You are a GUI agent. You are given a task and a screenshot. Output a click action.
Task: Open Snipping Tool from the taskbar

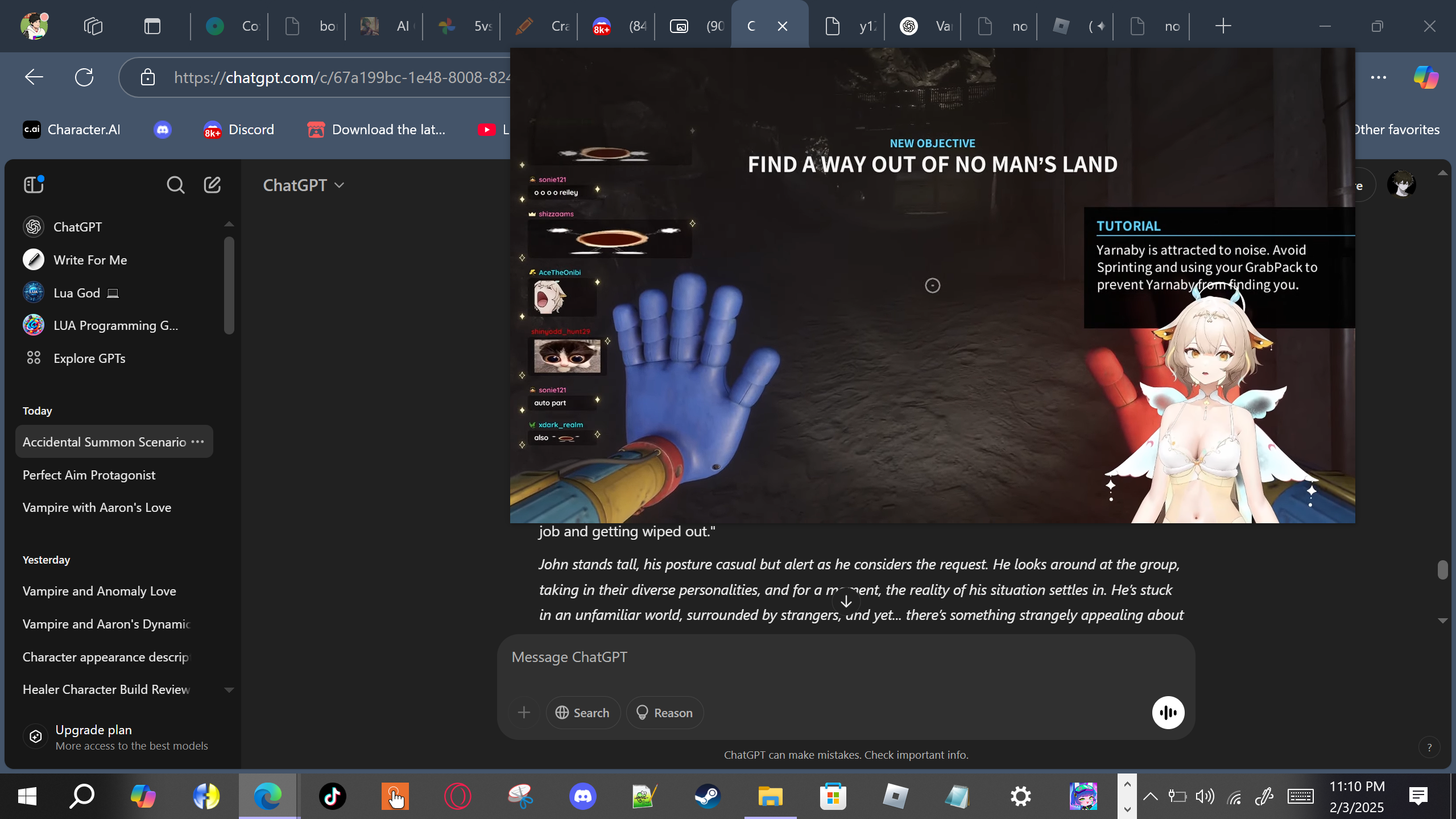520,796
